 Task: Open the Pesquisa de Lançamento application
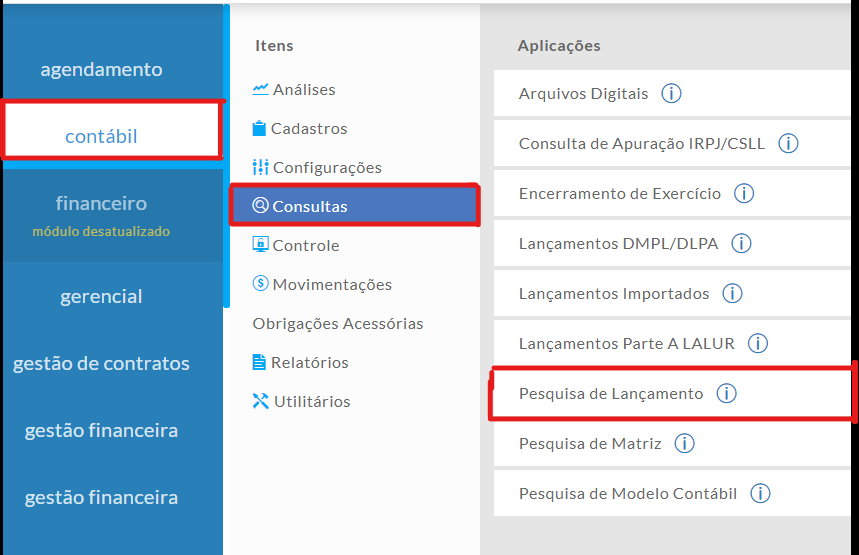[611, 394]
